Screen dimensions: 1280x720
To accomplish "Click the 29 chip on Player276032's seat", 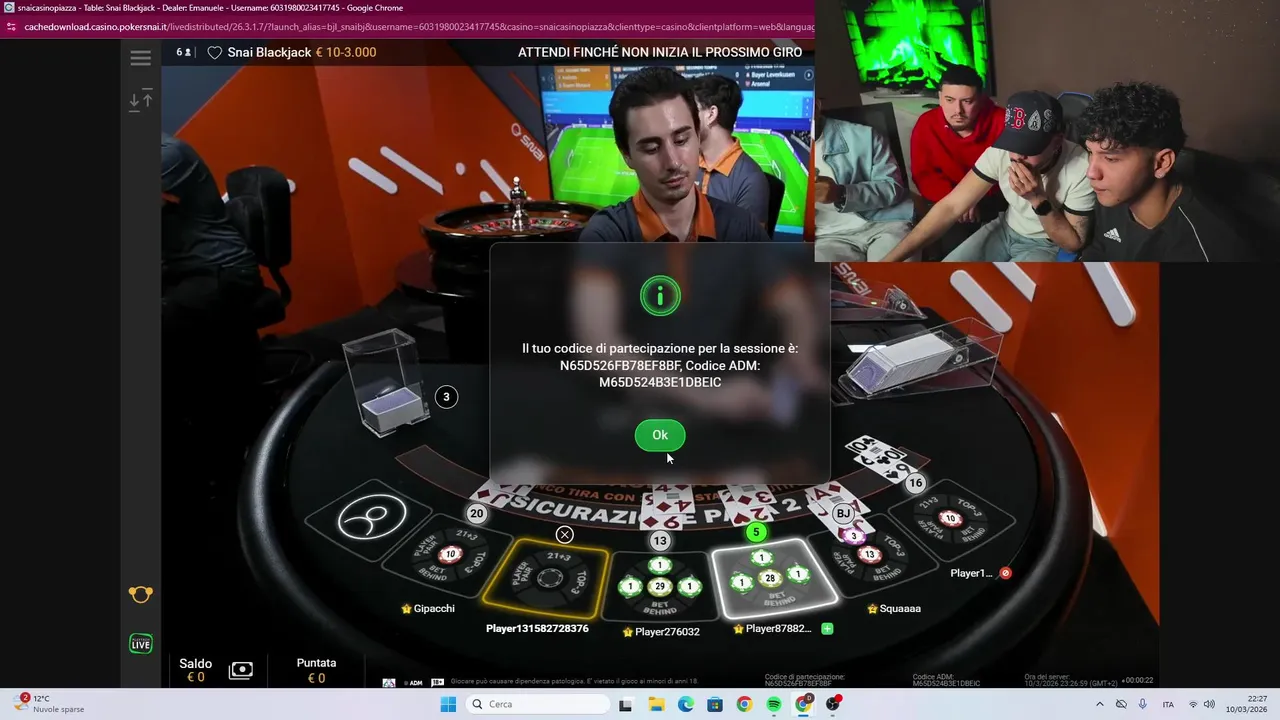I will [x=659, y=586].
